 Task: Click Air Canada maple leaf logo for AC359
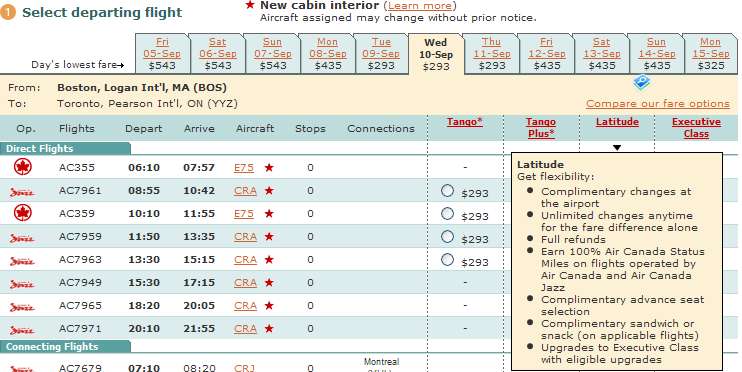click(x=22, y=213)
